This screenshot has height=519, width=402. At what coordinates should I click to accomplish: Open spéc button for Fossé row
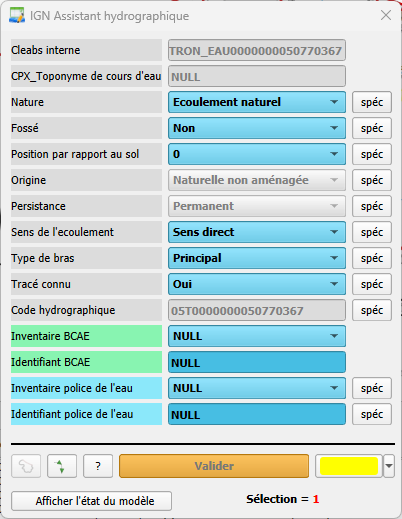(x=372, y=128)
